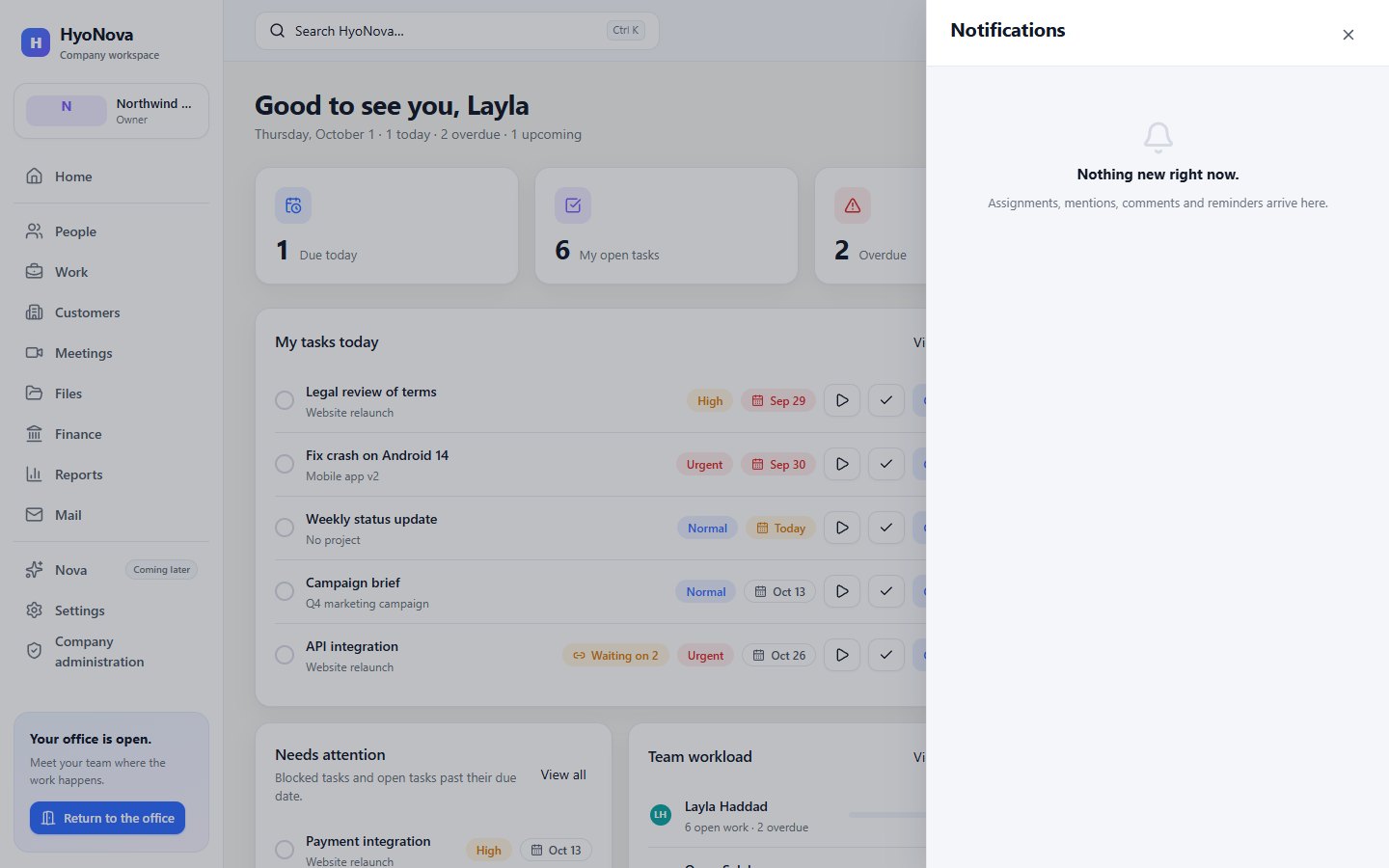Toggle the Payment integration task circle
The width and height of the screenshot is (1389, 868).
click(x=285, y=850)
